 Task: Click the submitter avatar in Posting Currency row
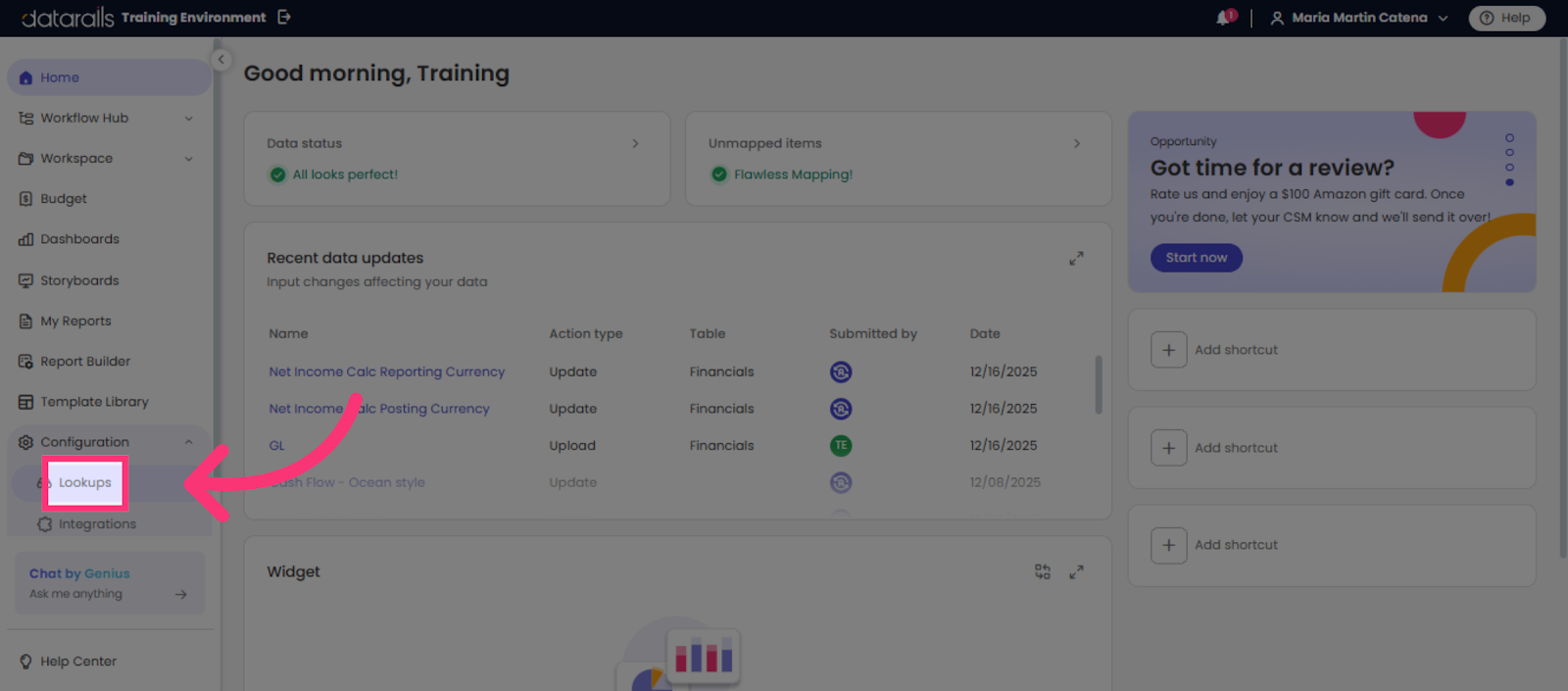841,409
